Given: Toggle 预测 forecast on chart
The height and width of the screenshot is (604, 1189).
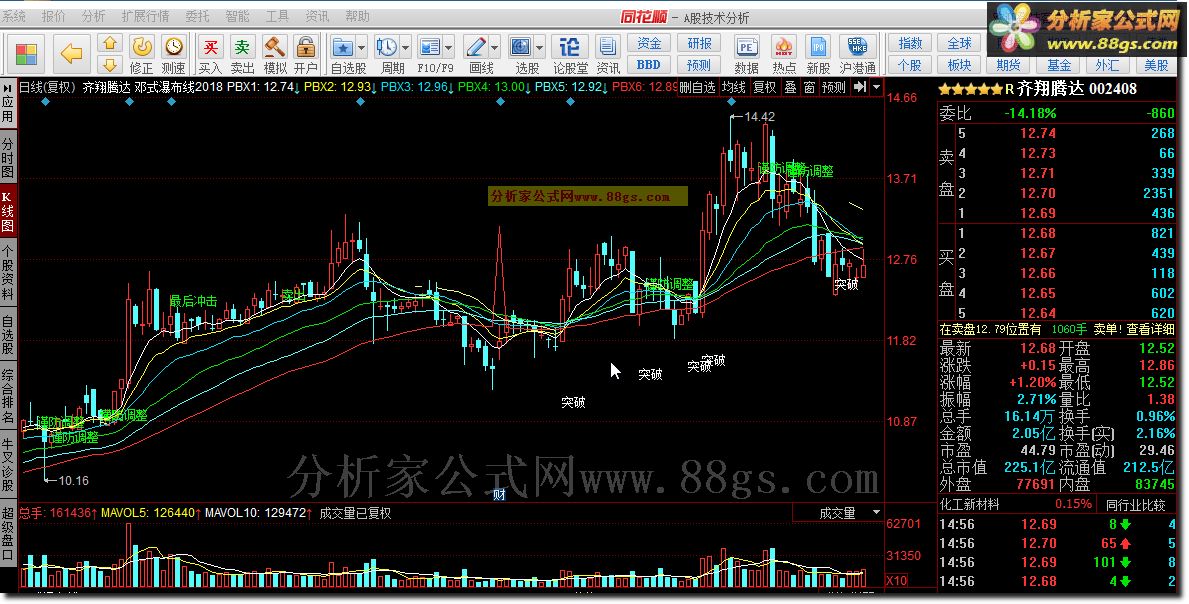Looking at the screenshot, I should pos(833,87).
